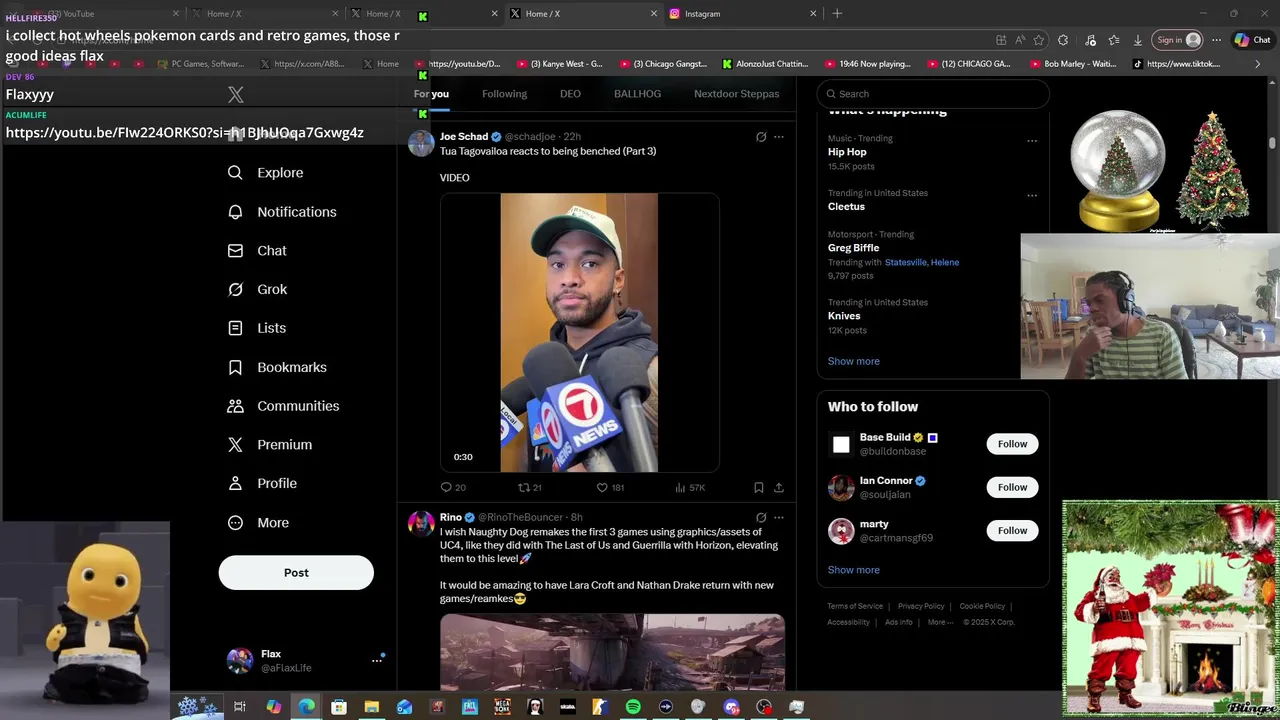The image size is (1280, 720).
Task: Open Profile in the X sidebar
Action: 262,484
